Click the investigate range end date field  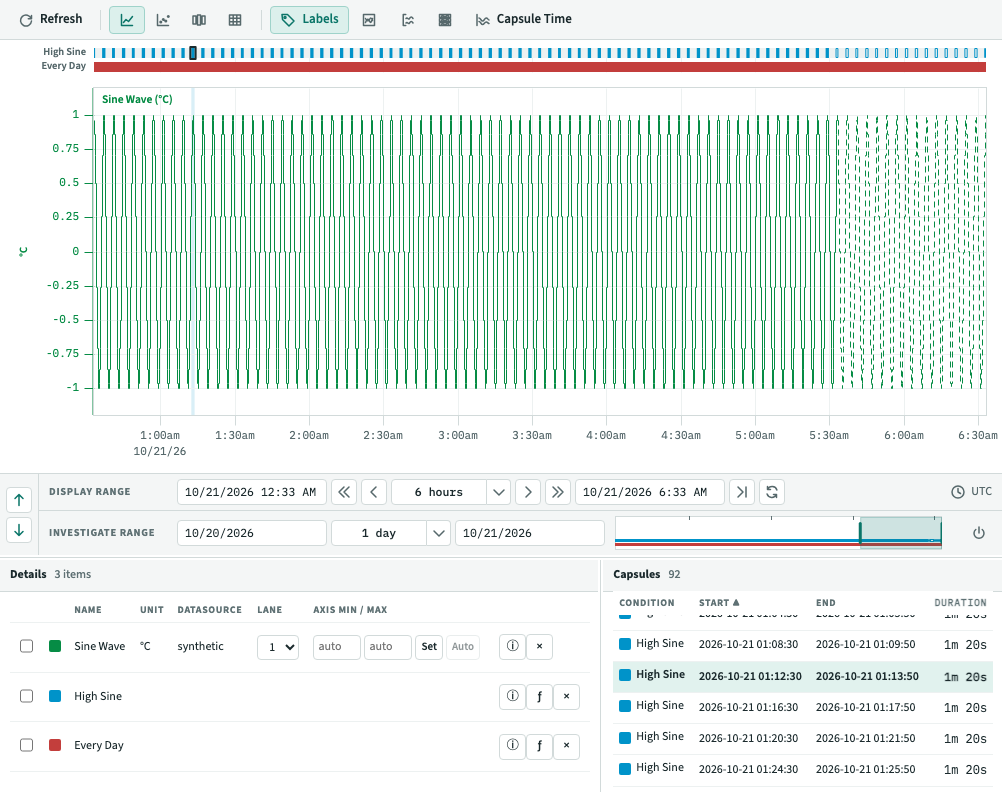click(x=530, y=533)
